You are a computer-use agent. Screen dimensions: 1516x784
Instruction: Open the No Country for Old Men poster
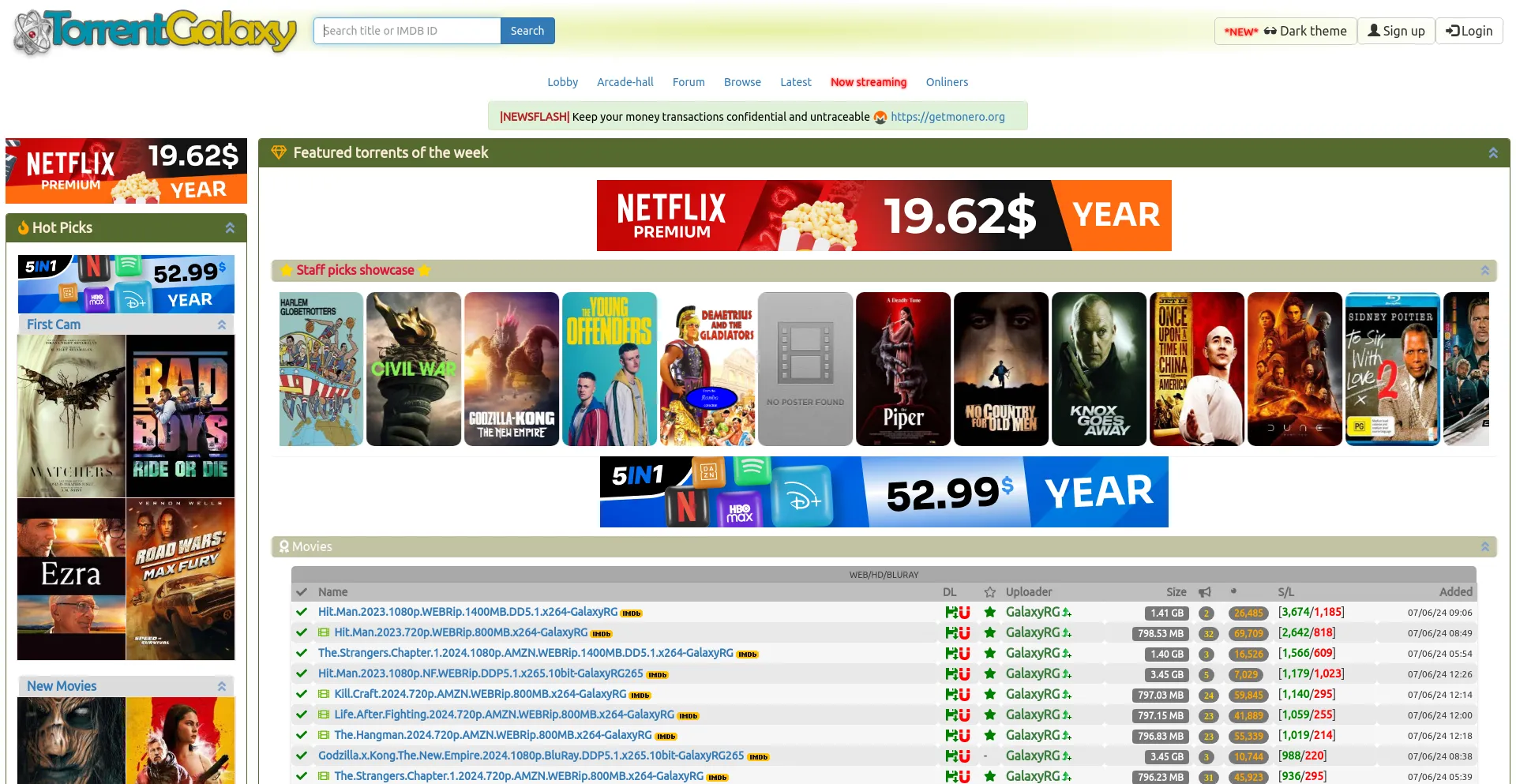click(x=1001, y=369)
